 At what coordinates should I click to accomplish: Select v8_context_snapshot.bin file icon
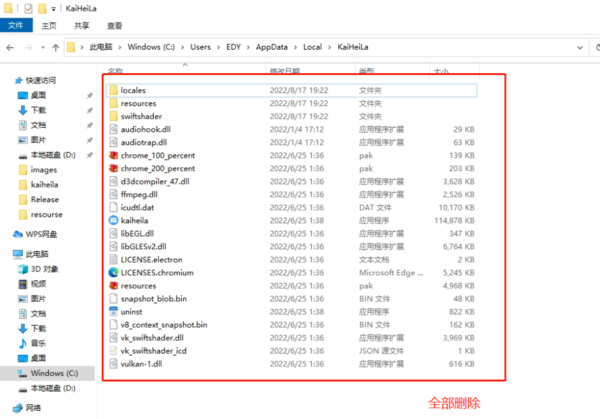113,325
